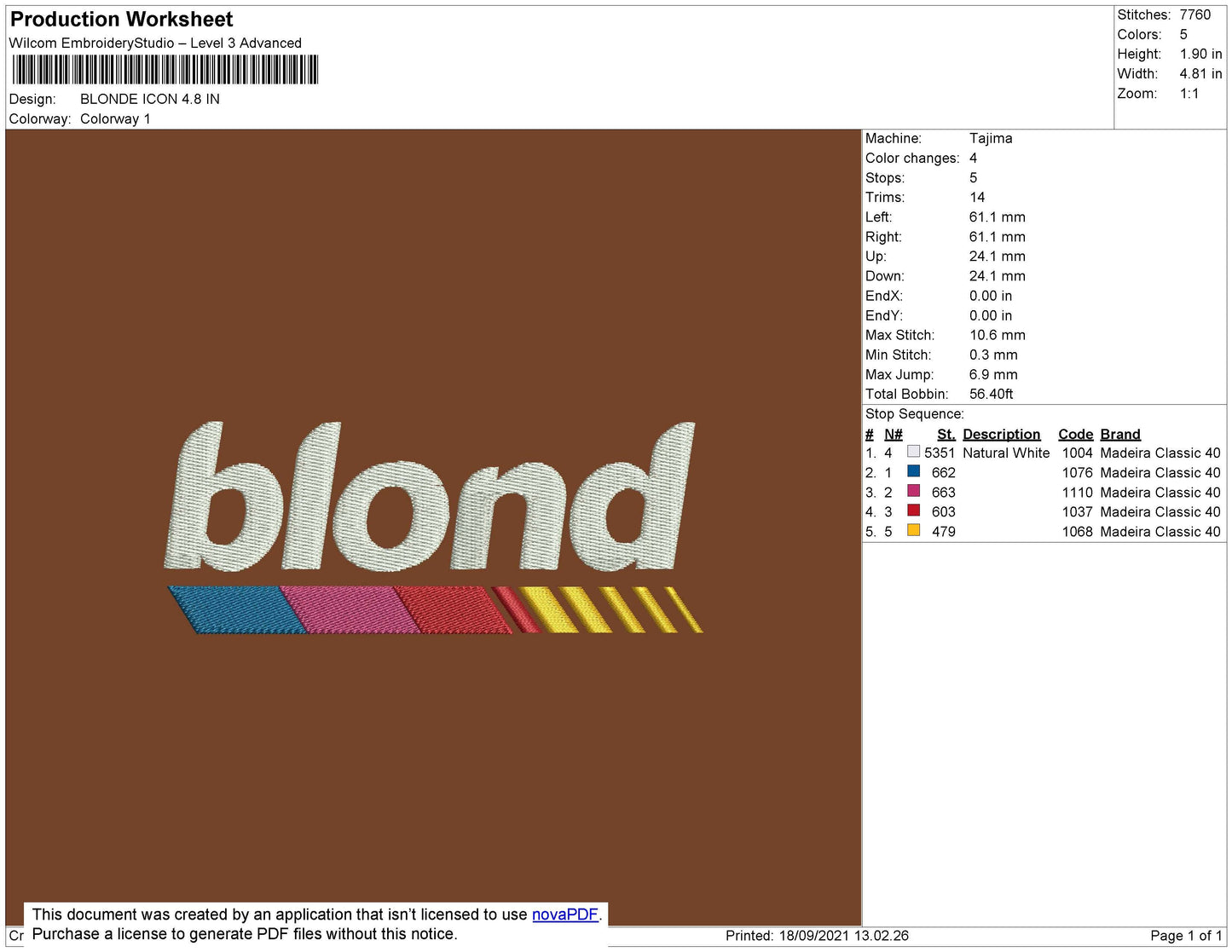Click the Height value '1.90 in'
Viewport: 1232px width, 952px height.
point(1200,54)
